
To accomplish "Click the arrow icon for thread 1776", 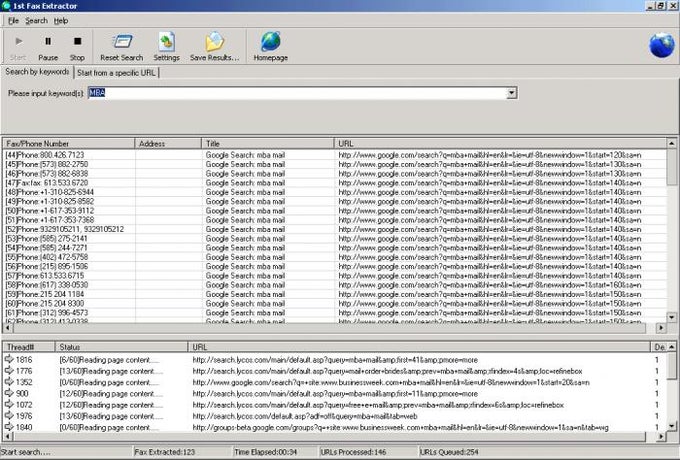I will 9,370.
